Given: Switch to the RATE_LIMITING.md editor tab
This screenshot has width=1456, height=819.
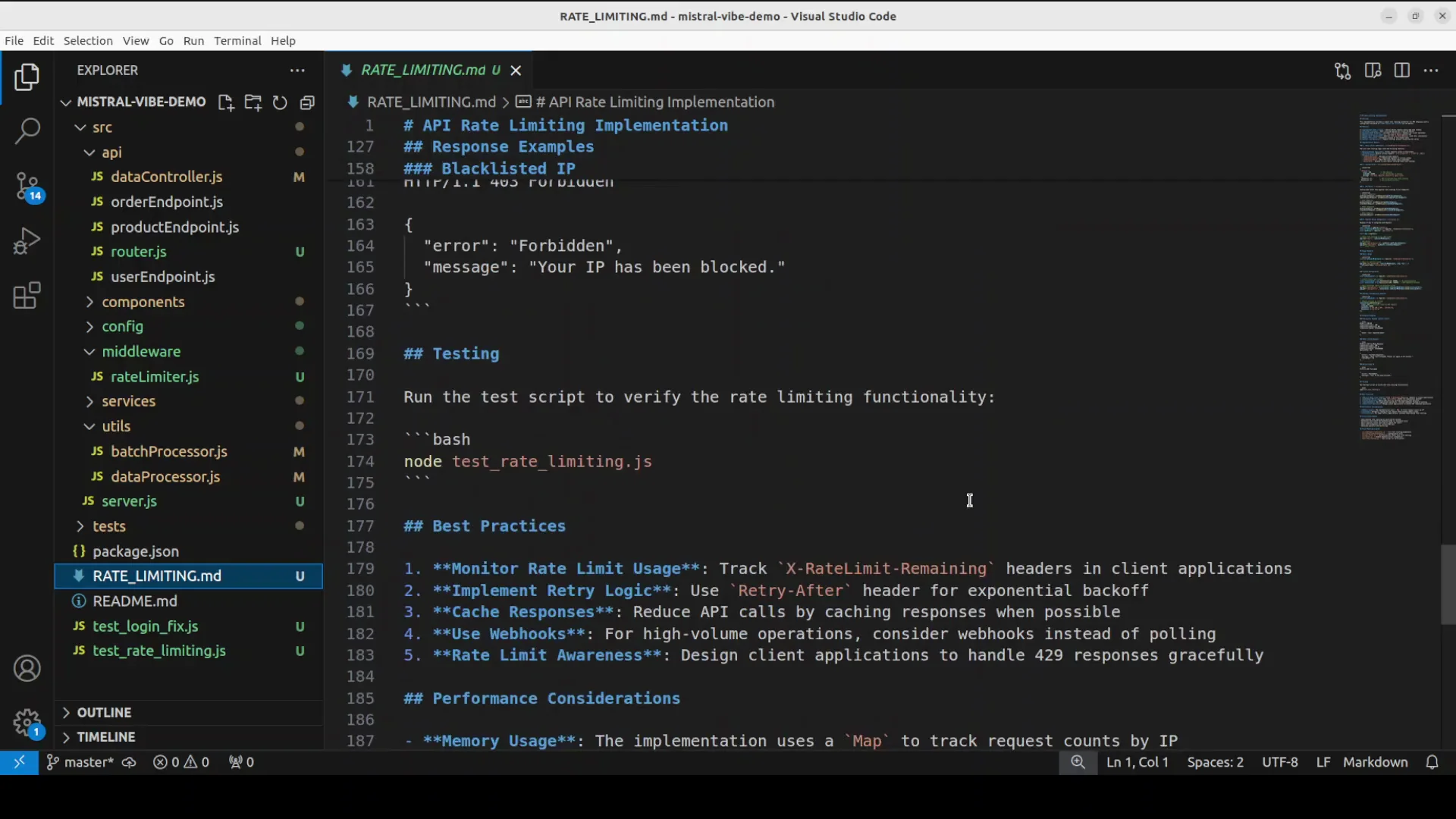Looking at the screenshot, I should 428,70.
